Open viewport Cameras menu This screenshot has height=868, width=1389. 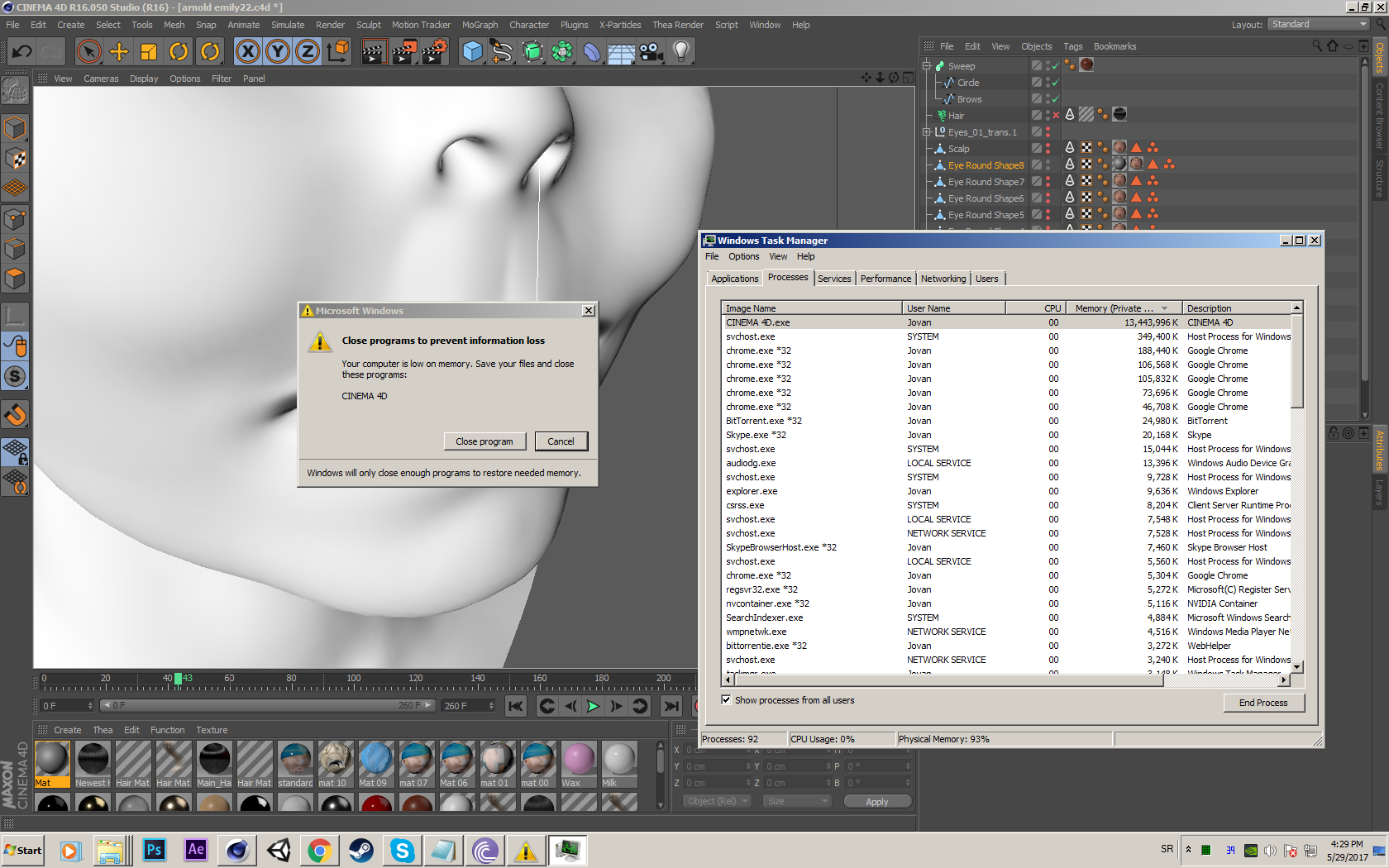101,79
